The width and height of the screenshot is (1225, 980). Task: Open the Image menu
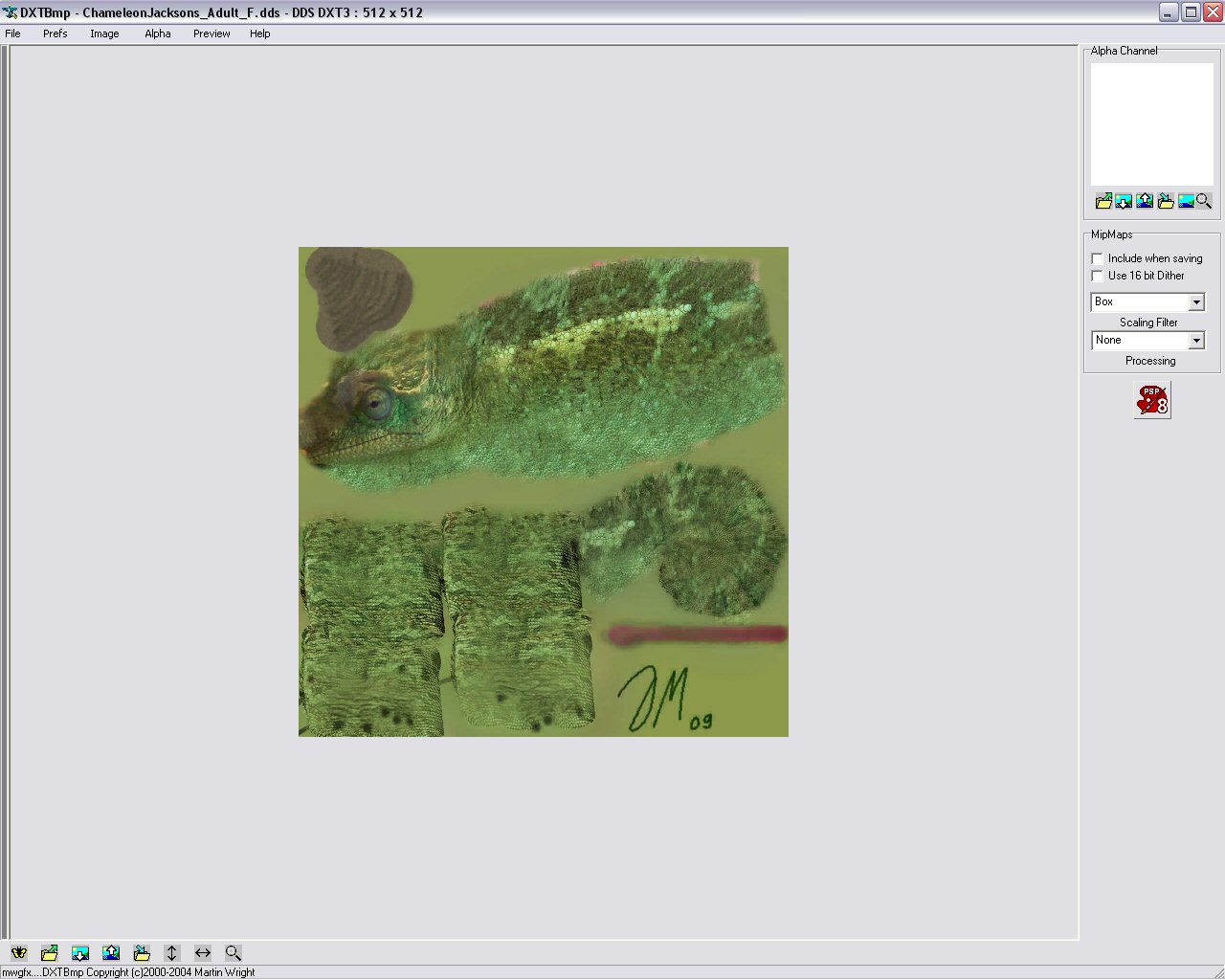point(104,33)
